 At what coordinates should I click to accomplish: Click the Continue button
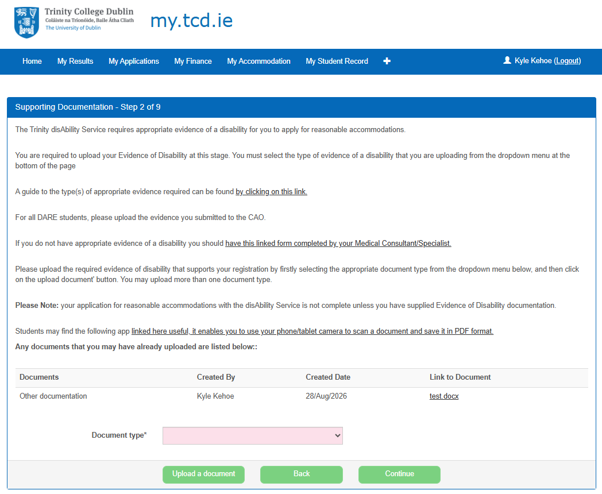(x=399, y=474)
